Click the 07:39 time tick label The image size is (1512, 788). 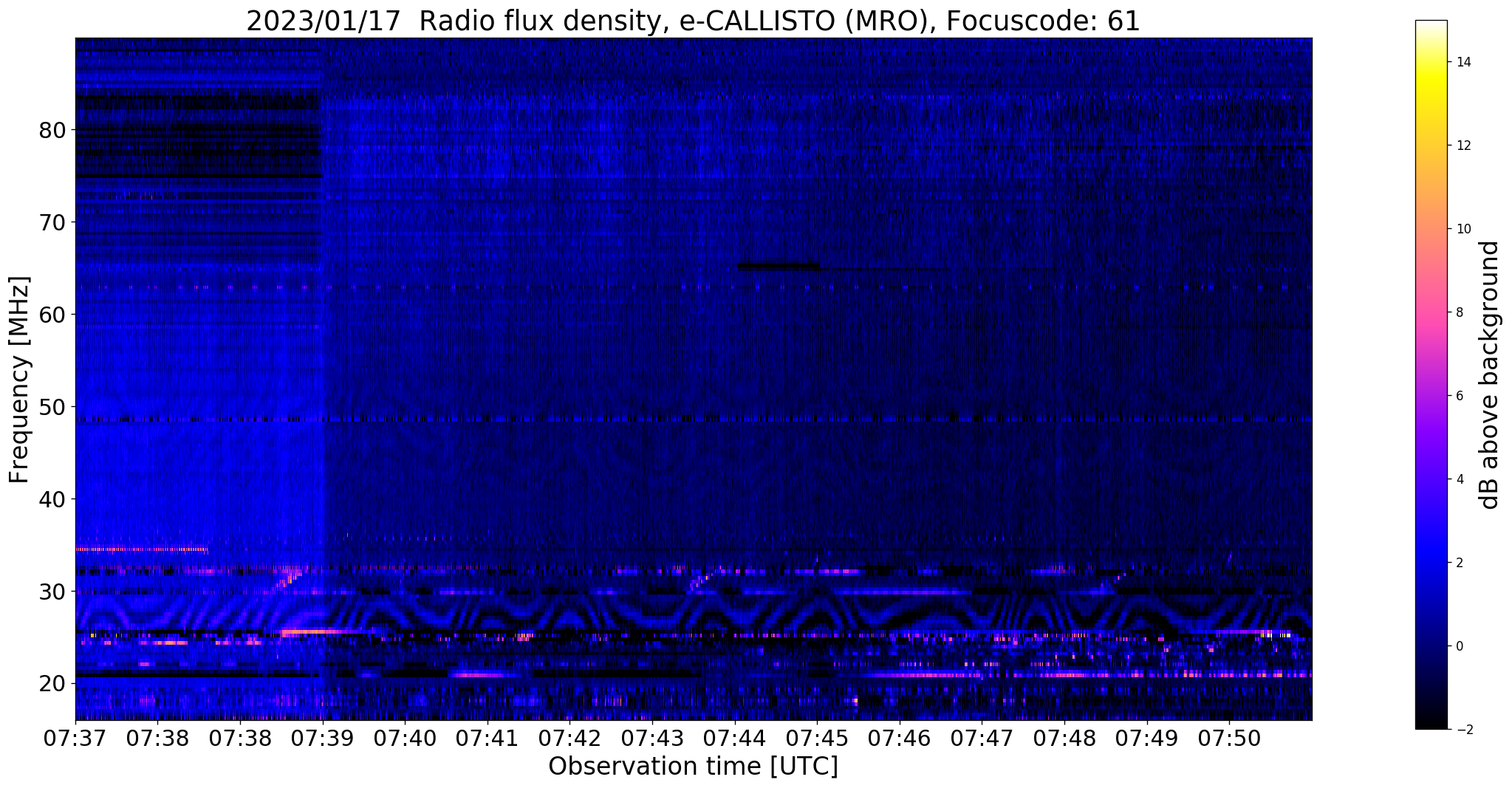323,738
